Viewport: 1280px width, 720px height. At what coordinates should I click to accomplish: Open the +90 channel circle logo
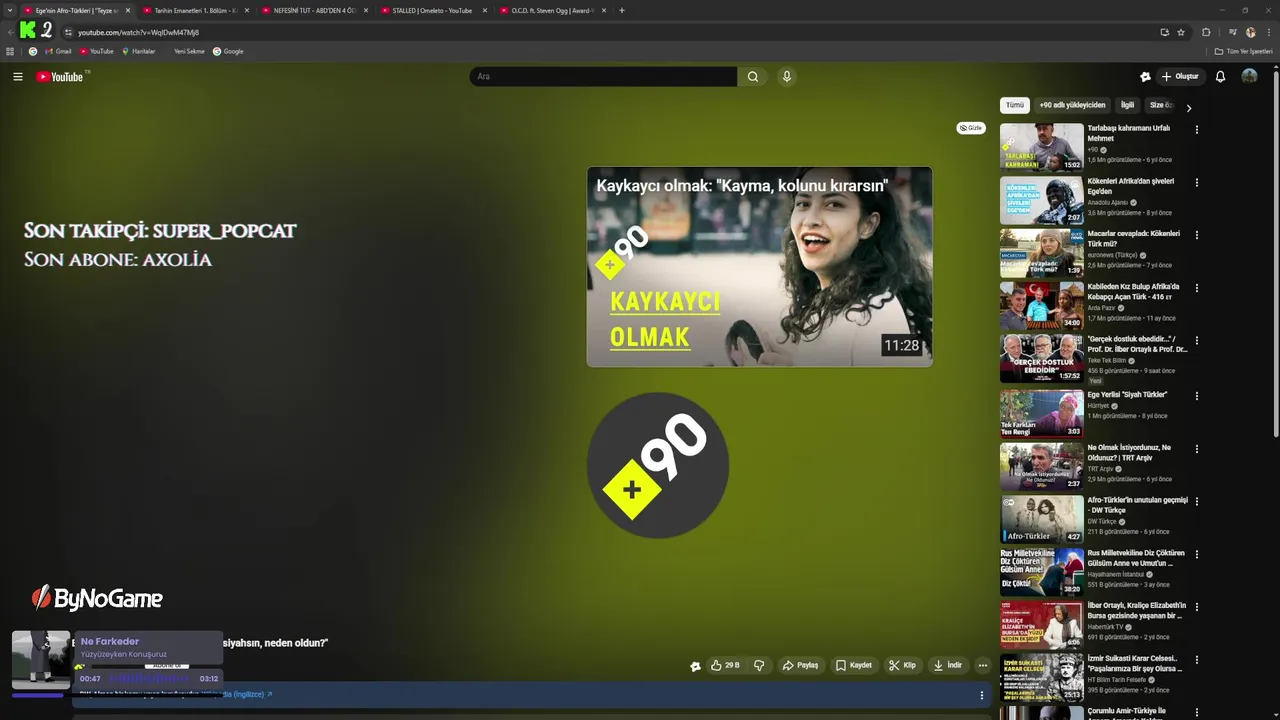point(657,465)
